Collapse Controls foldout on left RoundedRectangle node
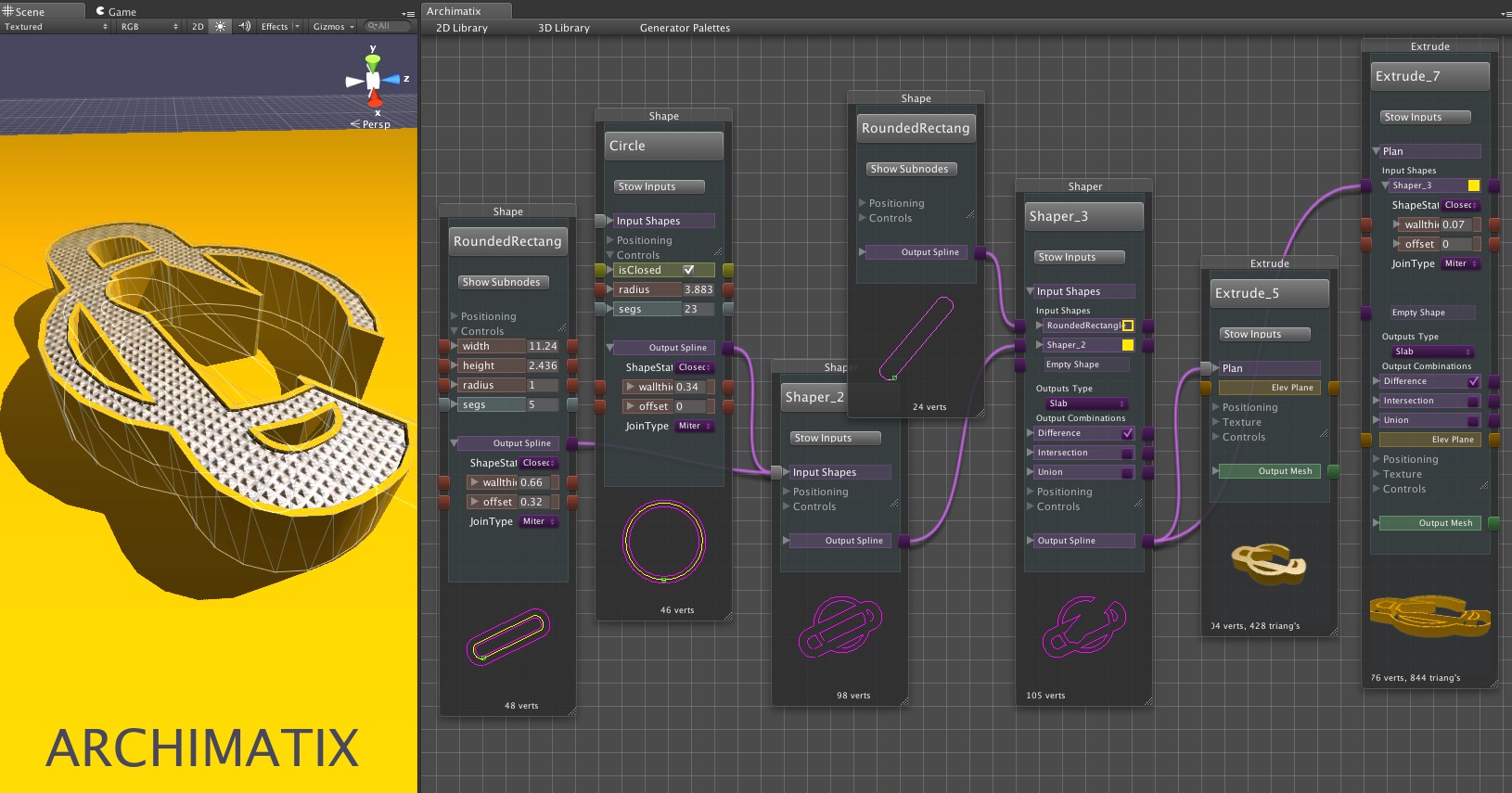This screenshot has height=793, width=1512. point(455,331)
